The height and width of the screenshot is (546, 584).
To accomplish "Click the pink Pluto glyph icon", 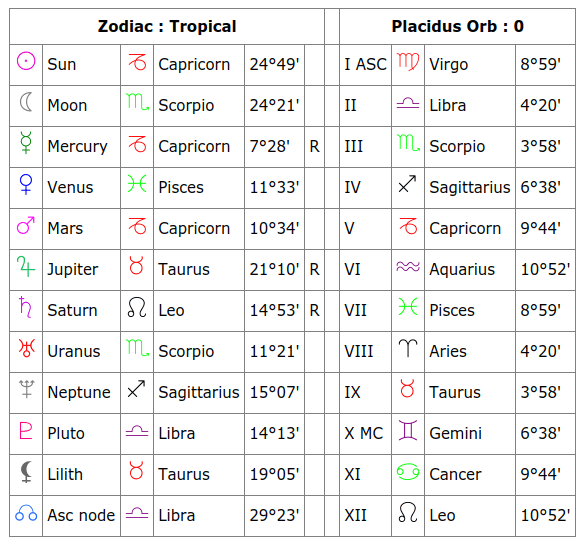I will [25, 431].
